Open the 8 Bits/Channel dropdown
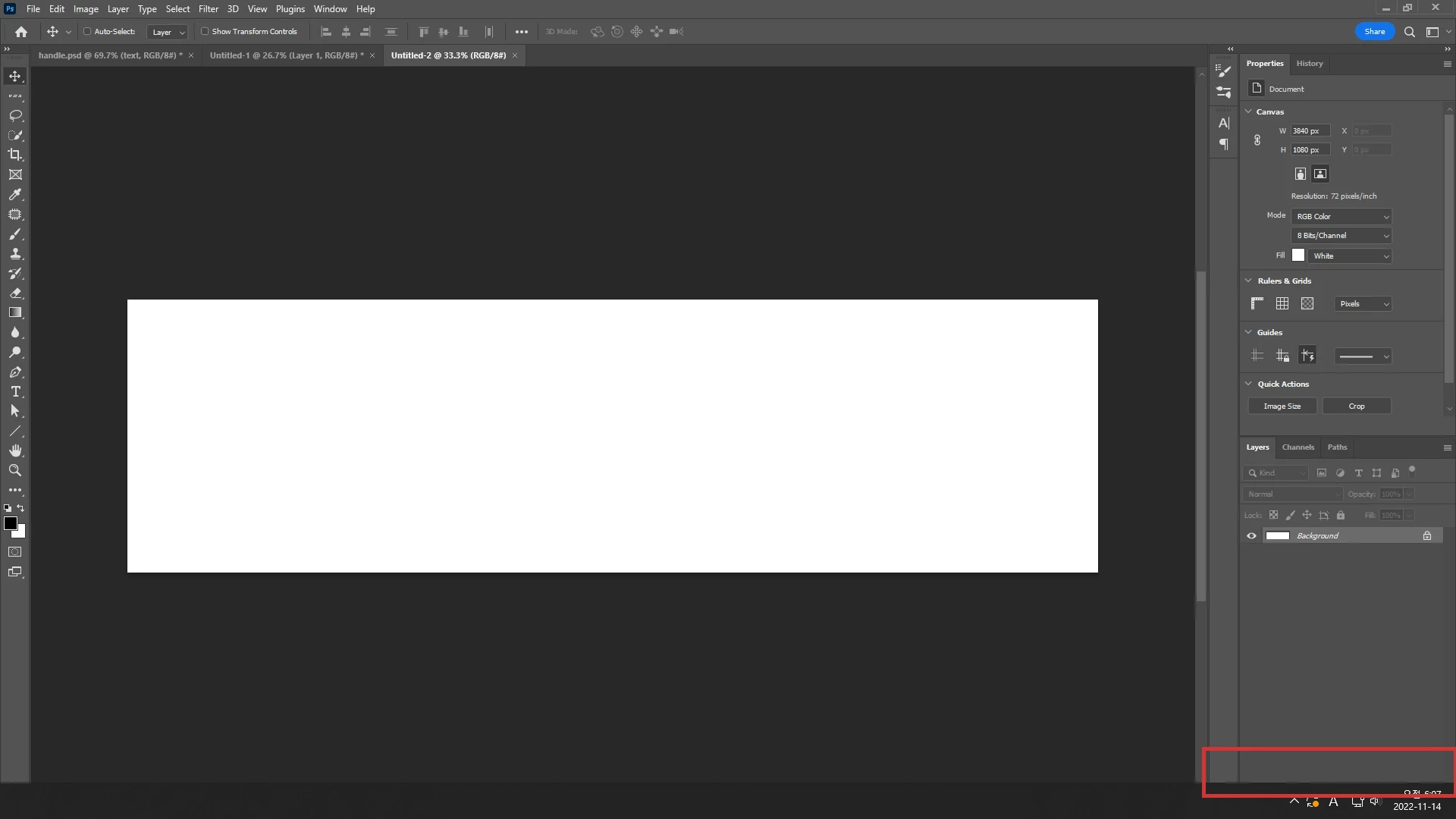Image resolution: width=1456 pixels, height=819 pixels. click(x=1341, y=236)
